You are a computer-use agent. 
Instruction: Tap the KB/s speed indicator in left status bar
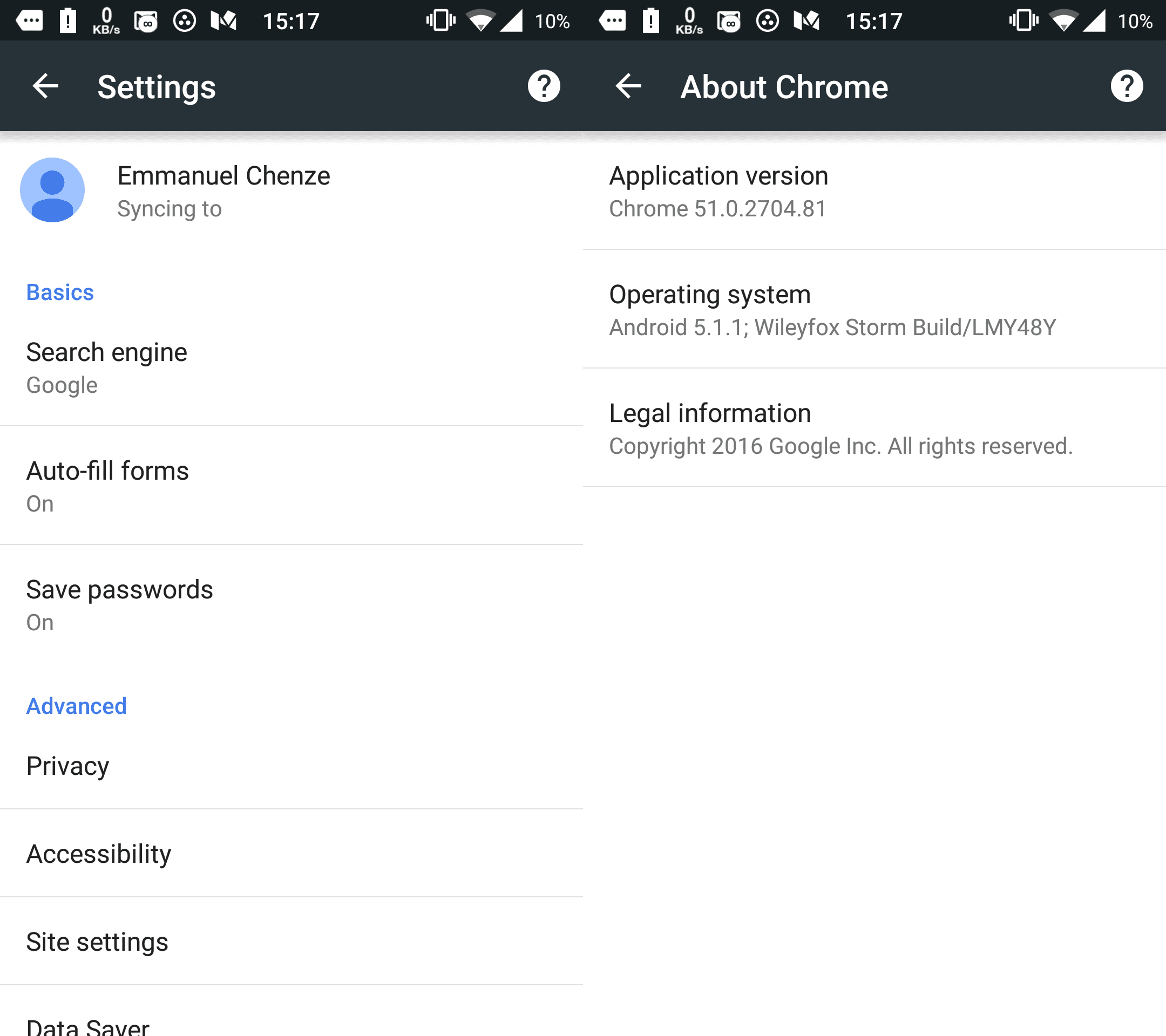(106, 21)
